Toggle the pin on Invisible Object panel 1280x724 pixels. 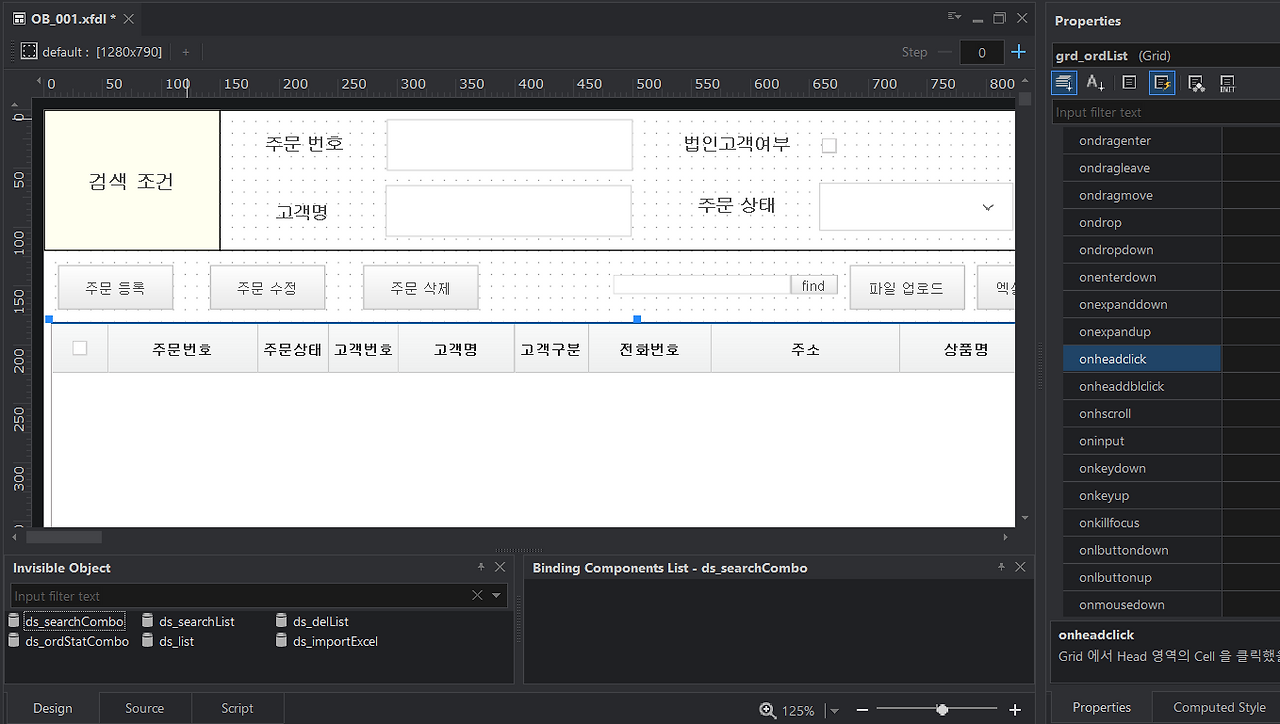(481, 567)
